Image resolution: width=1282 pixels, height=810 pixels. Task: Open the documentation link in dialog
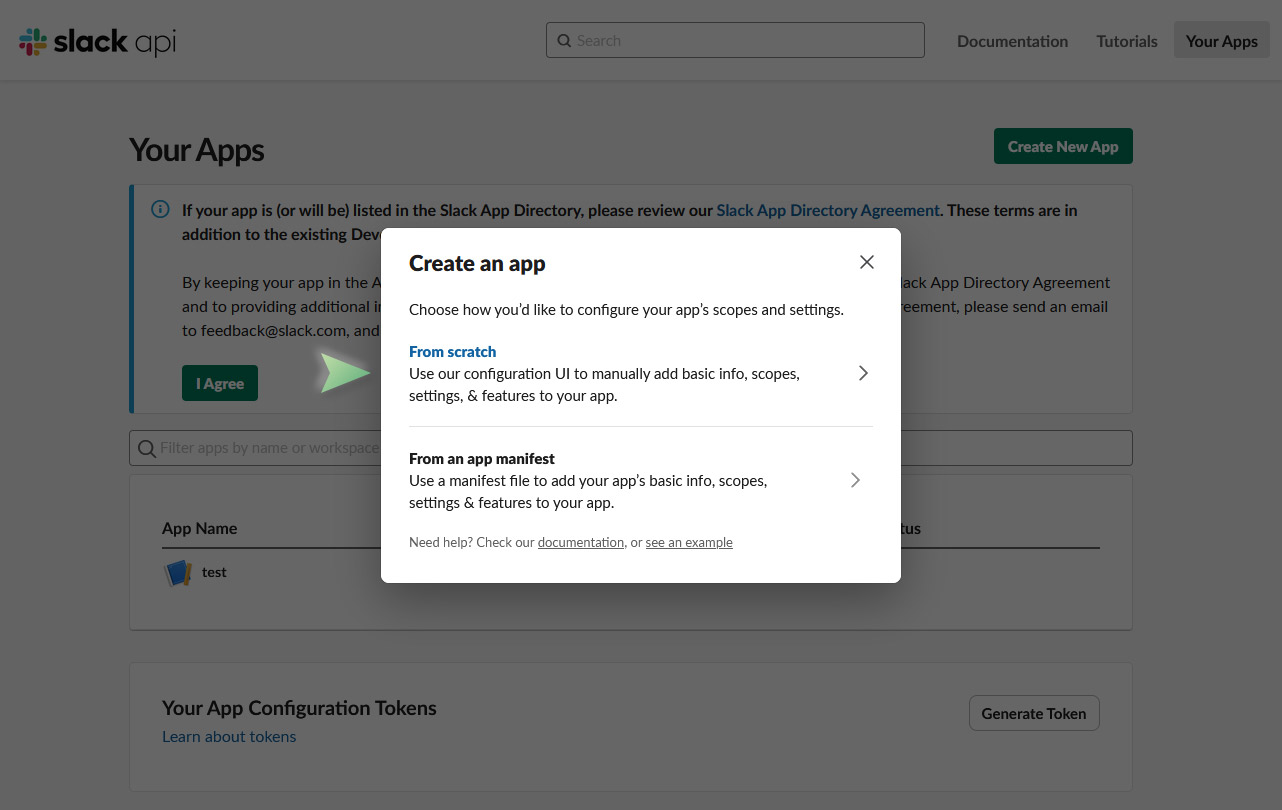coord(581,542)
